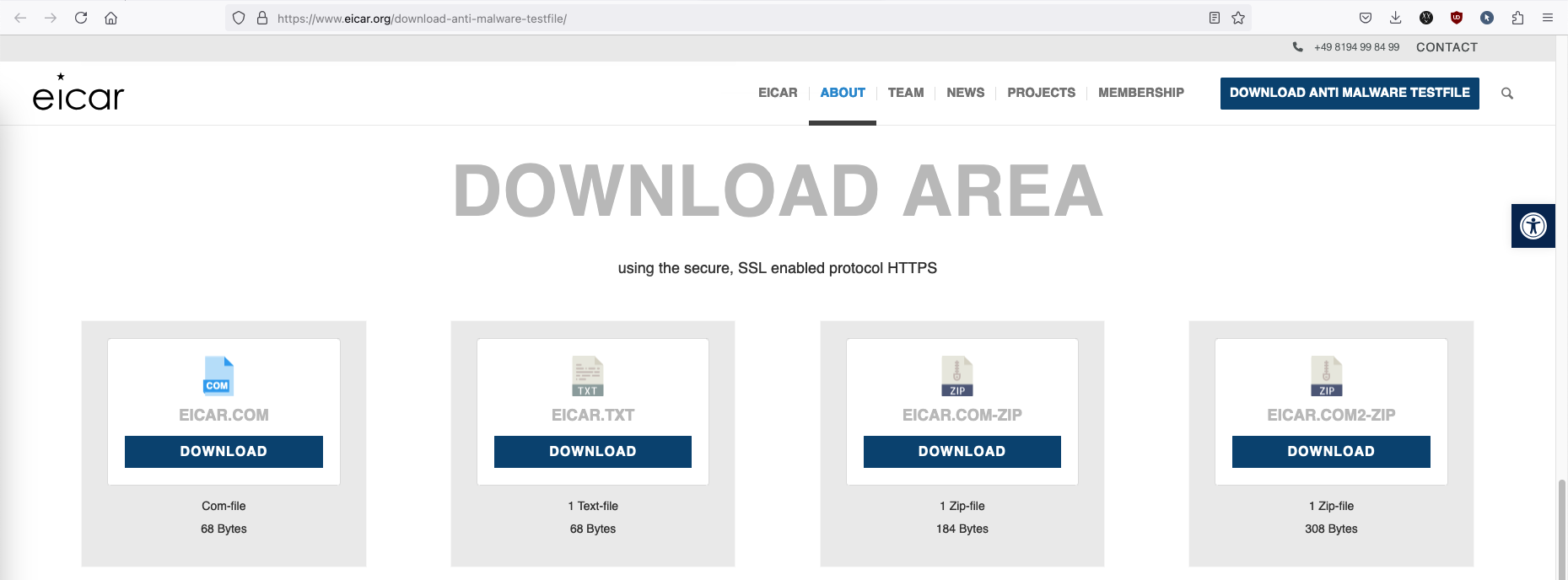Open the Firefox hamburger application menu

(1548, 18)
